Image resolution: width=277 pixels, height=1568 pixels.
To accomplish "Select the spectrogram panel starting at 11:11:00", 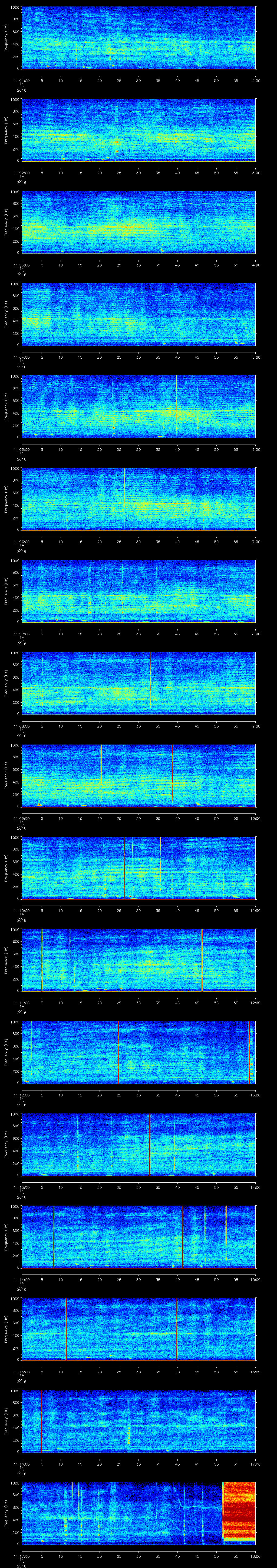I will coord(139,960).
